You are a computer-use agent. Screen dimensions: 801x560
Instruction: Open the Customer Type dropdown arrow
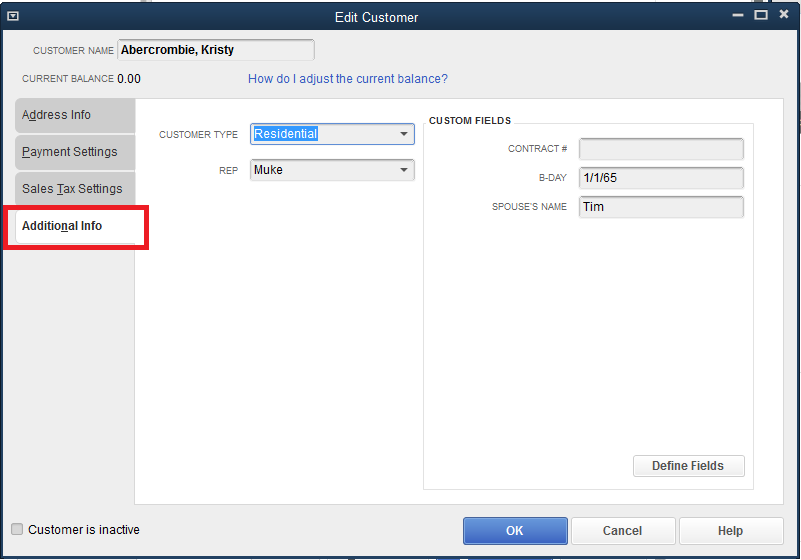[x=404, y=134]
